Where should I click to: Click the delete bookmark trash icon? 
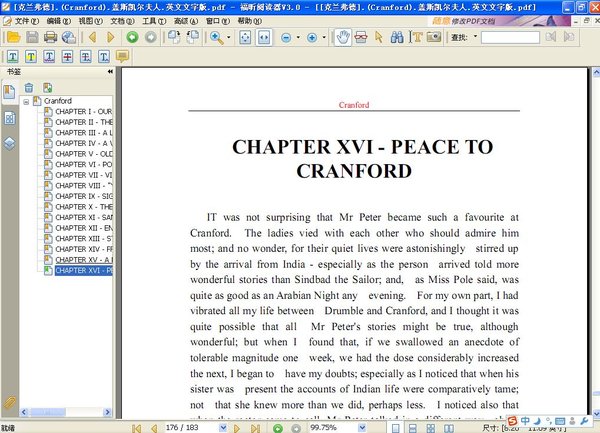29,88
